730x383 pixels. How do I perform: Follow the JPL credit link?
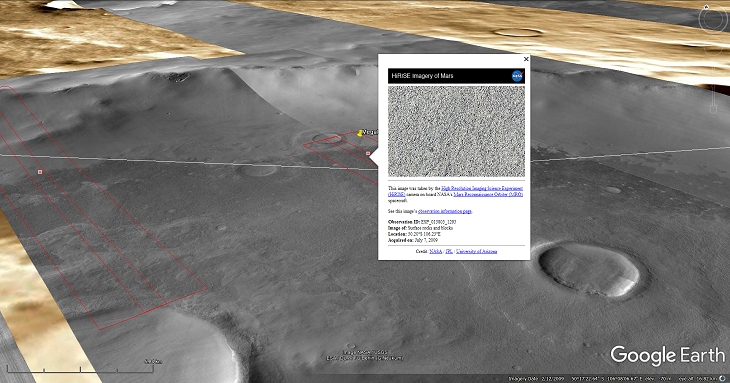(449, 251)
